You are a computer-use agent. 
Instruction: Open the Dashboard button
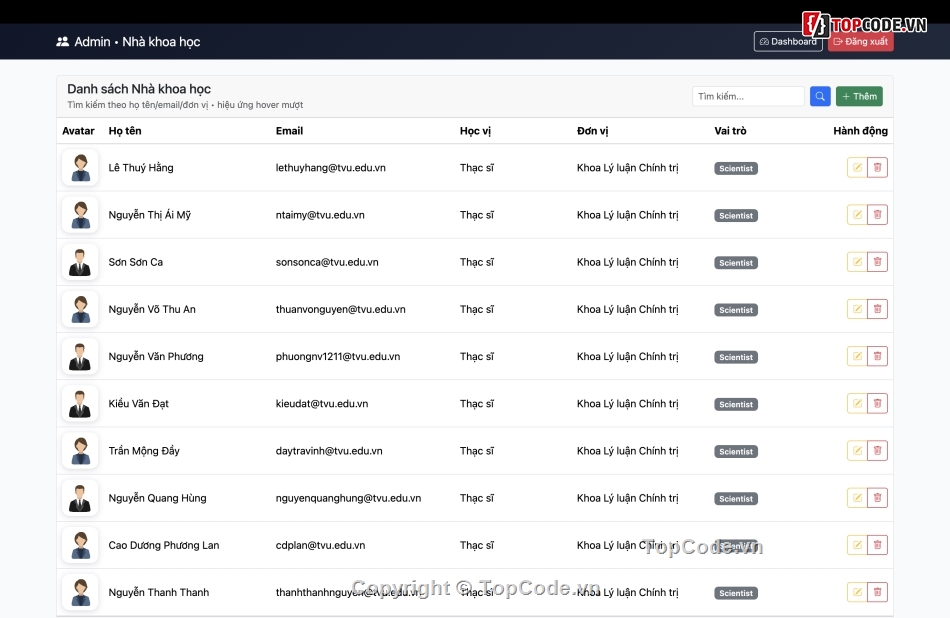tap(788, 42)
